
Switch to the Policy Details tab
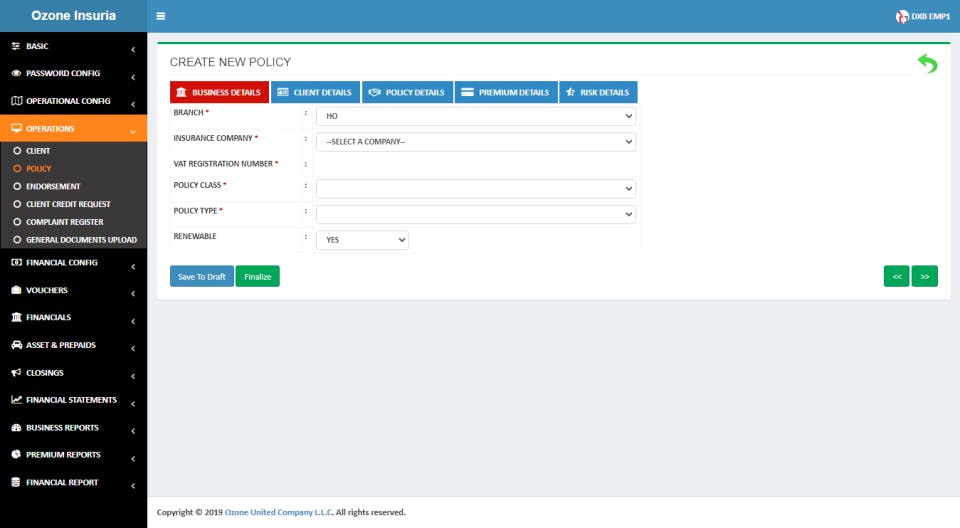pos(407,92)
